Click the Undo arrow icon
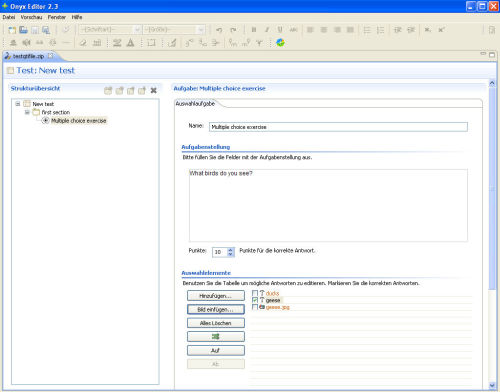Screen dimensions: 500x392 pyautogui.click(x=219, y=30)
